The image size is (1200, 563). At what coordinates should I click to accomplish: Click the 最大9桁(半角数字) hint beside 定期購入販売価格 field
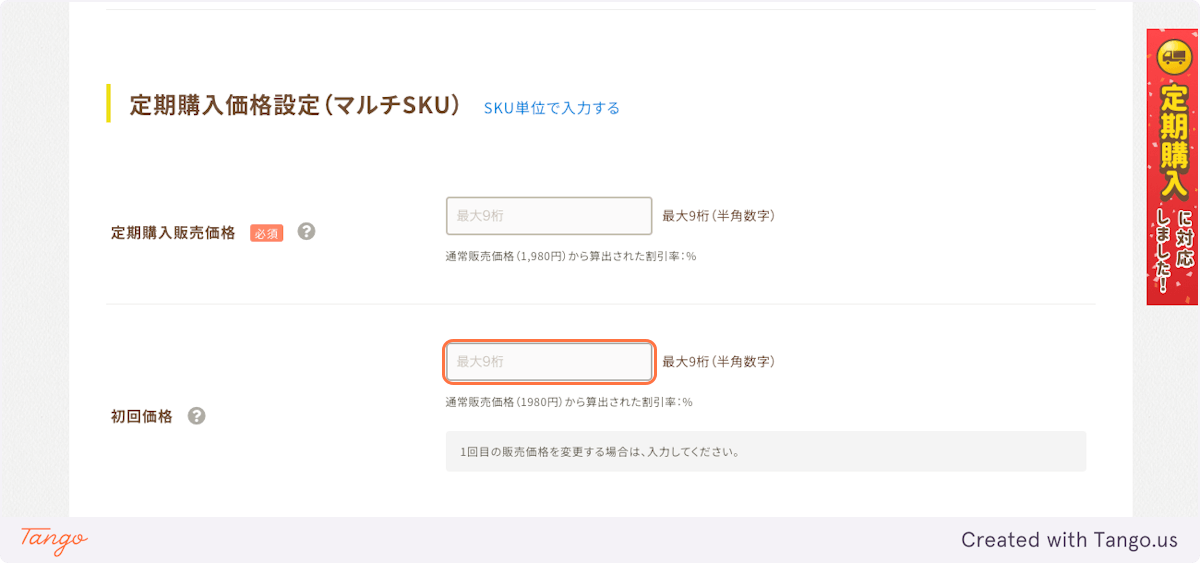point(718,216)
